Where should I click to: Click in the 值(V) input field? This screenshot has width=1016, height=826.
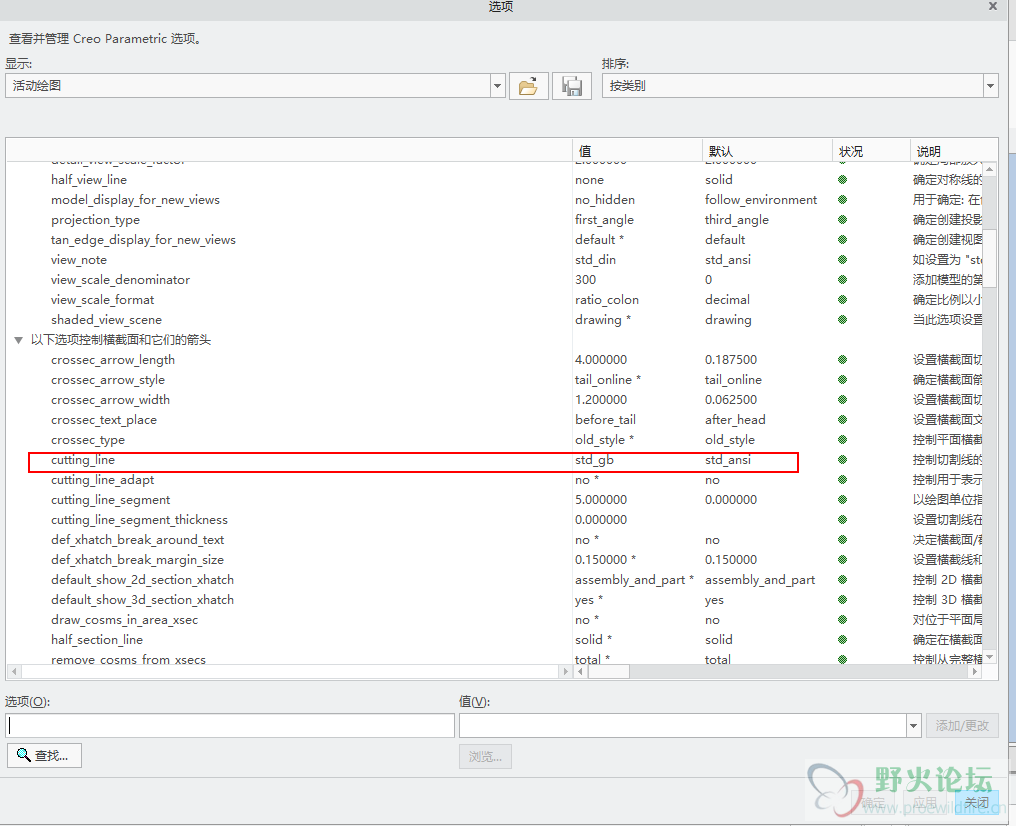pos(682,726)
